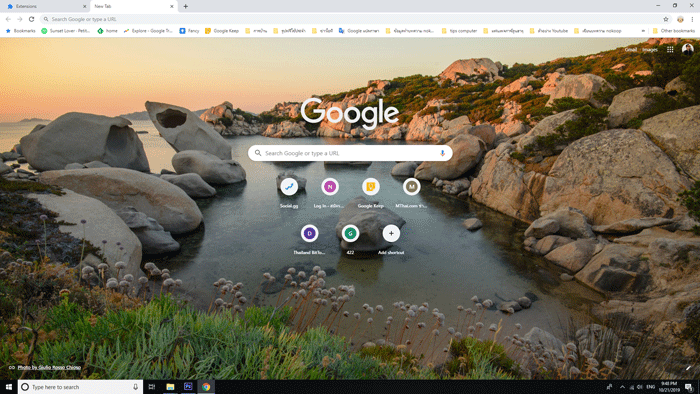The height and width of the screenshot is (394, 700).
Task: Open the home bookmark
Action: [108, 31]
